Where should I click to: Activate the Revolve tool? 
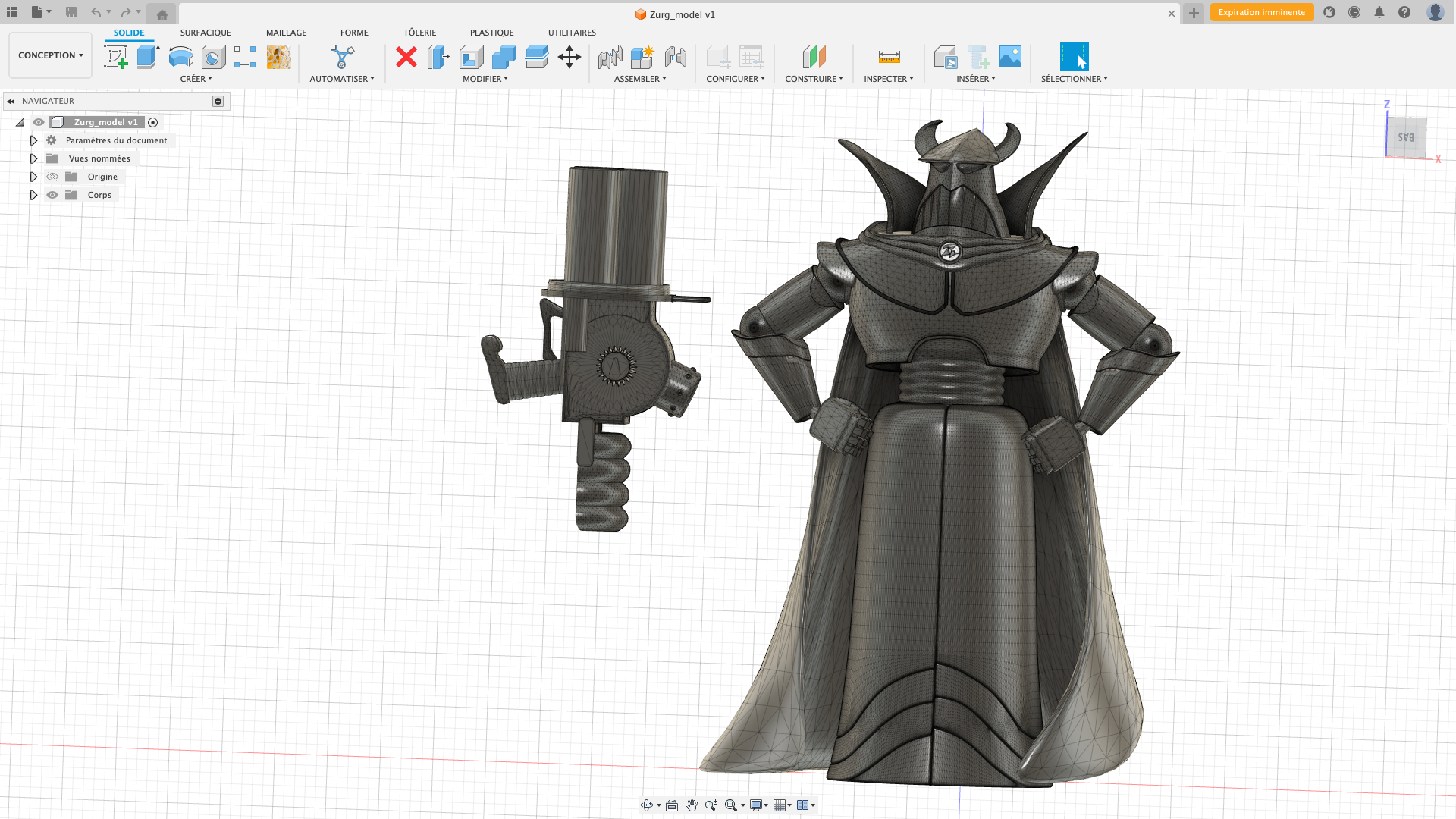click(x=180, y=57)
